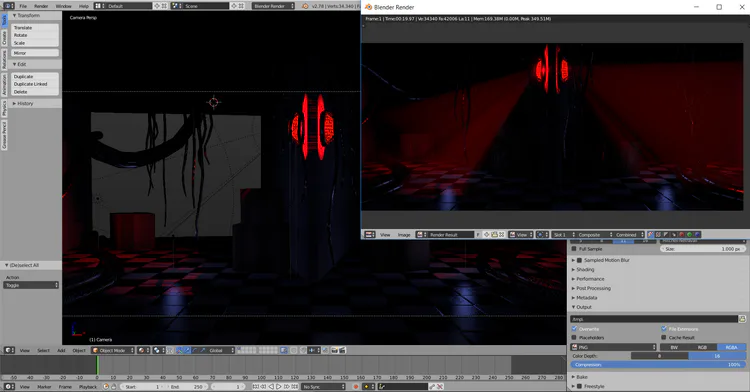Image resolution: width=750 pixels, height=392 pixels.
Task: Open the Global orientation dropdown
Action: click(x=221, y=350)
